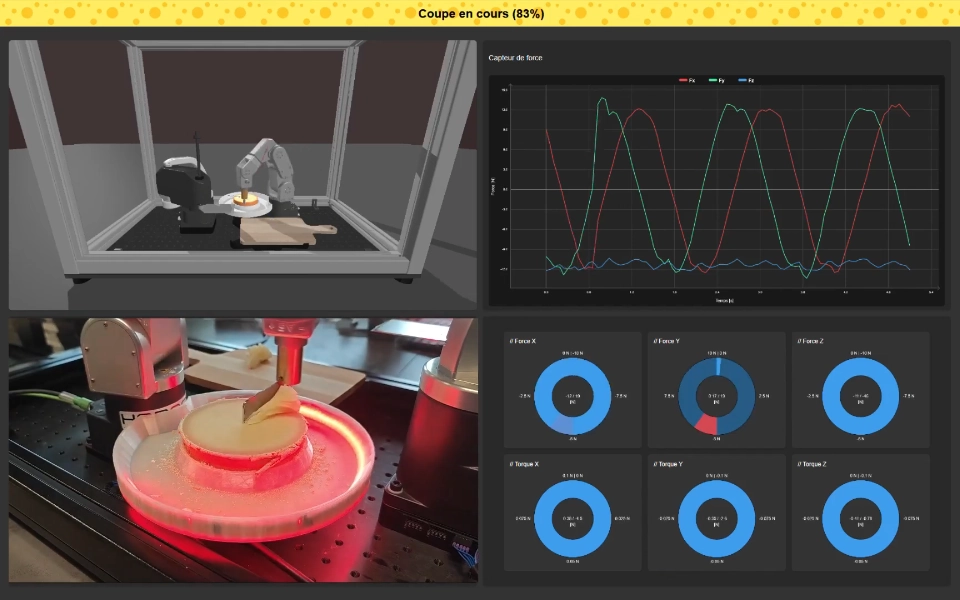Click the 'Torque X' card heading
The width and height of the screenshot is (960, 600).
pyautogui.click(x=524, y=465)
